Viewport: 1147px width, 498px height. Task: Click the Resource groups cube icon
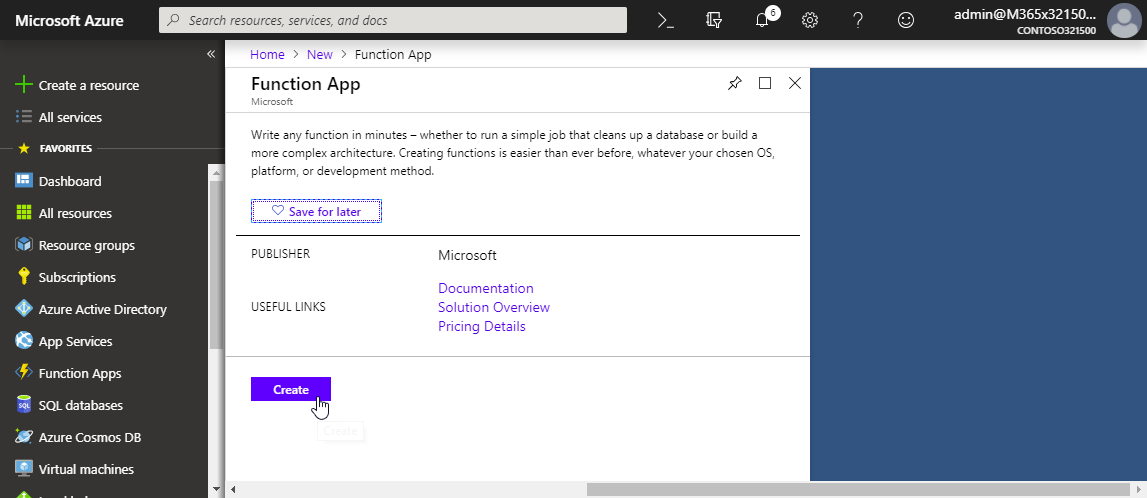pos(24,245)
